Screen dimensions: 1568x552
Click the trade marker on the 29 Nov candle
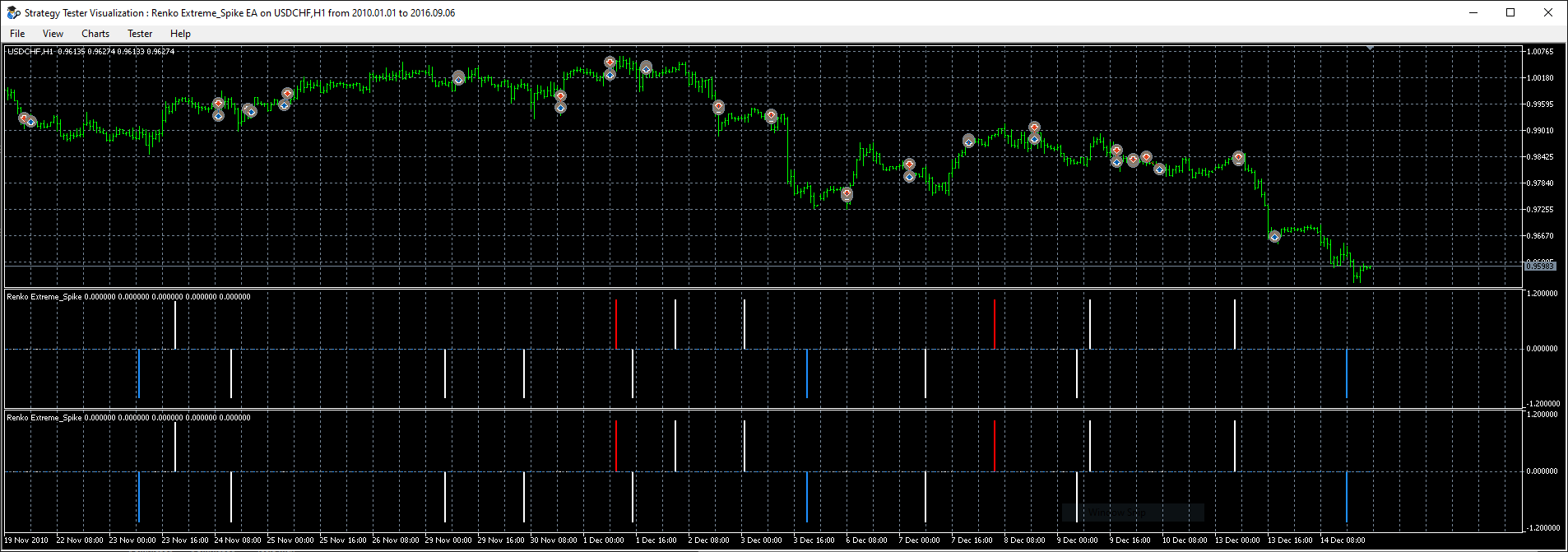[458, 78]
